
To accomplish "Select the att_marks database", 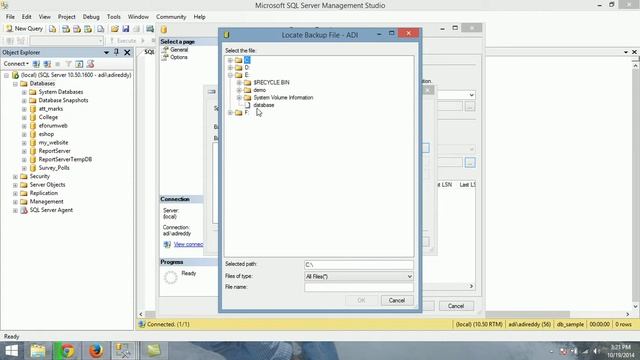I will click(51, 109).
